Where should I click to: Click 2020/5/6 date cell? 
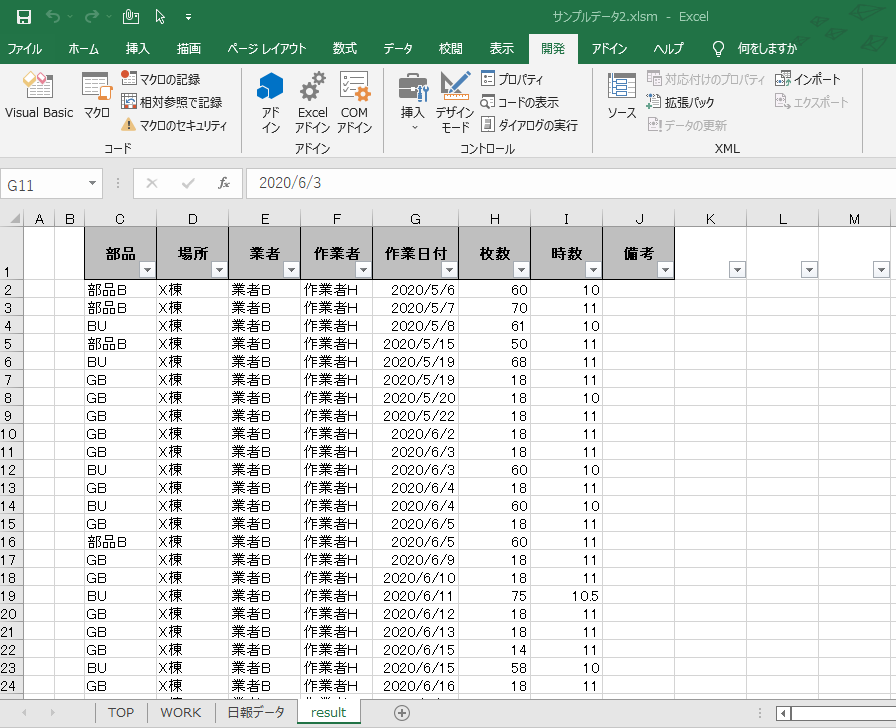[x=415, y=290]
